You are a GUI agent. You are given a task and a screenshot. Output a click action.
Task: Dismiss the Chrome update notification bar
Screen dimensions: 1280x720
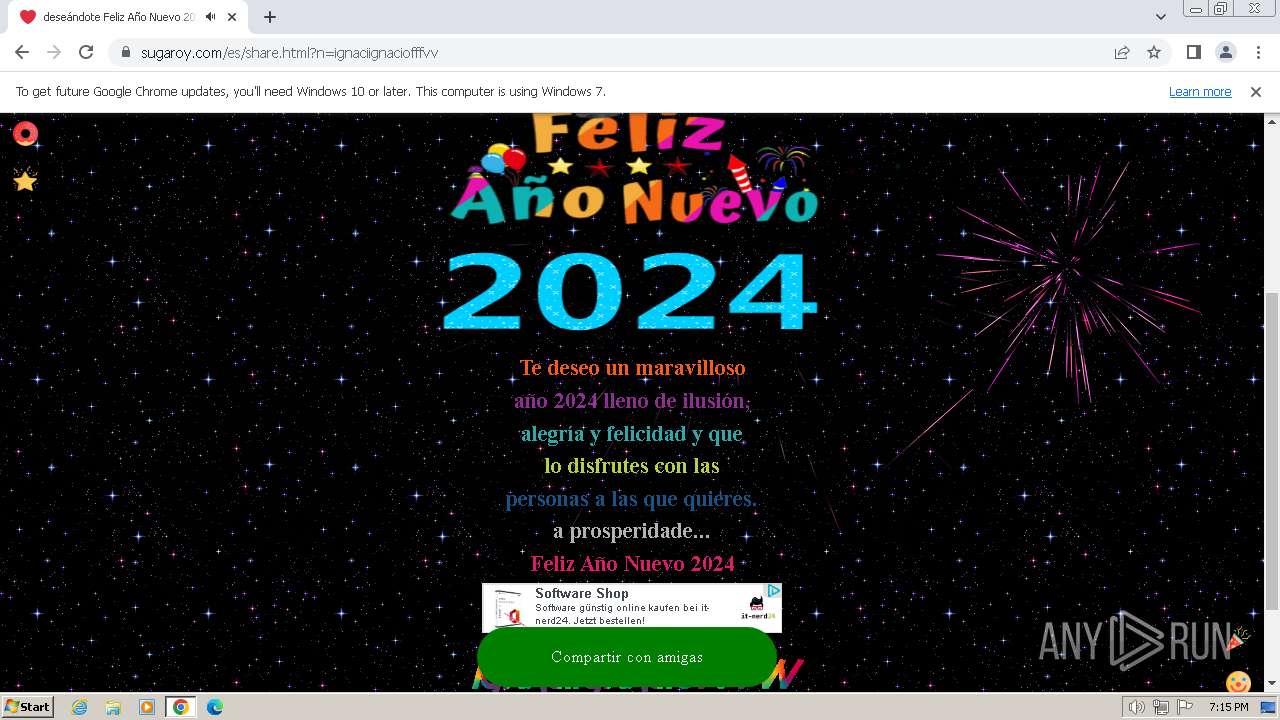click(1256, 92)
